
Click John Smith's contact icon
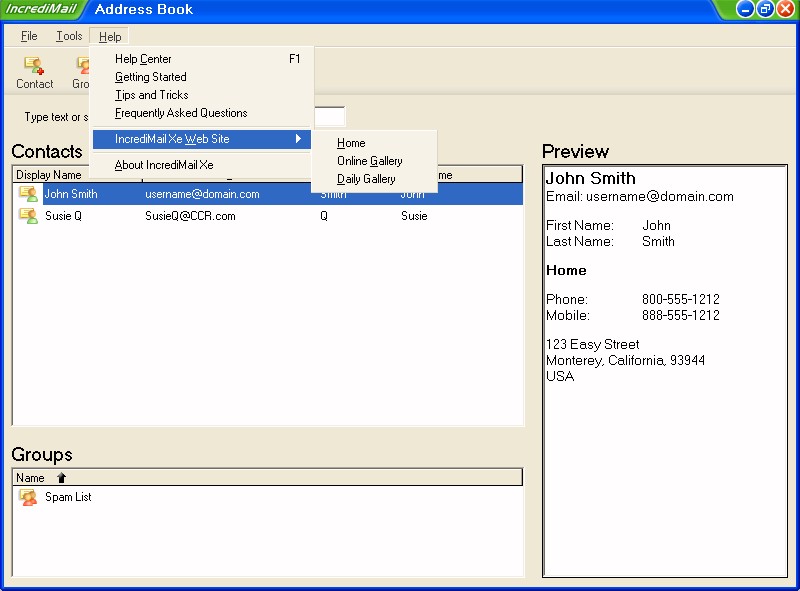coord(28,194)
